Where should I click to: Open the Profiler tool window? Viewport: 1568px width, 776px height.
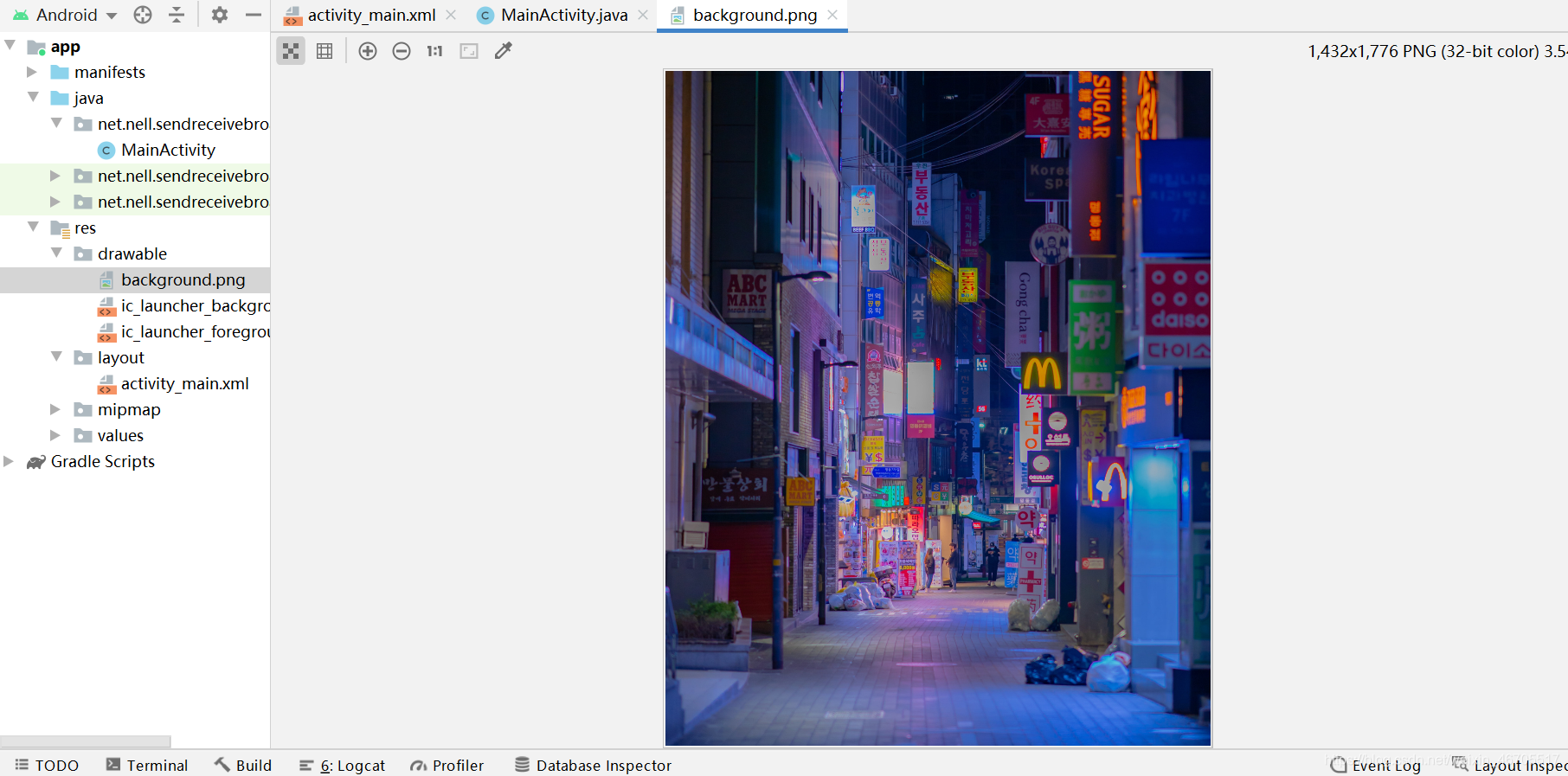447,765
